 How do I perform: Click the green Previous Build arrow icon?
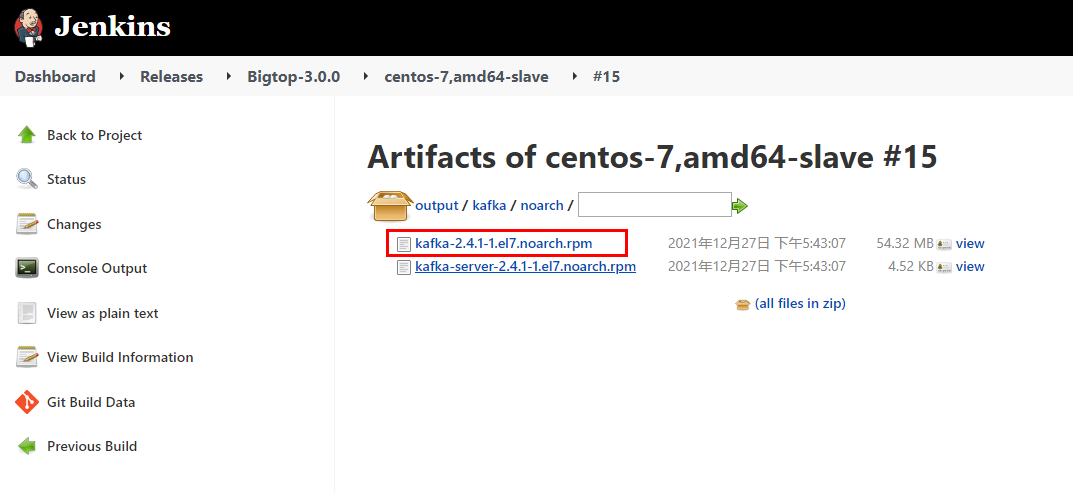[27, 446]
